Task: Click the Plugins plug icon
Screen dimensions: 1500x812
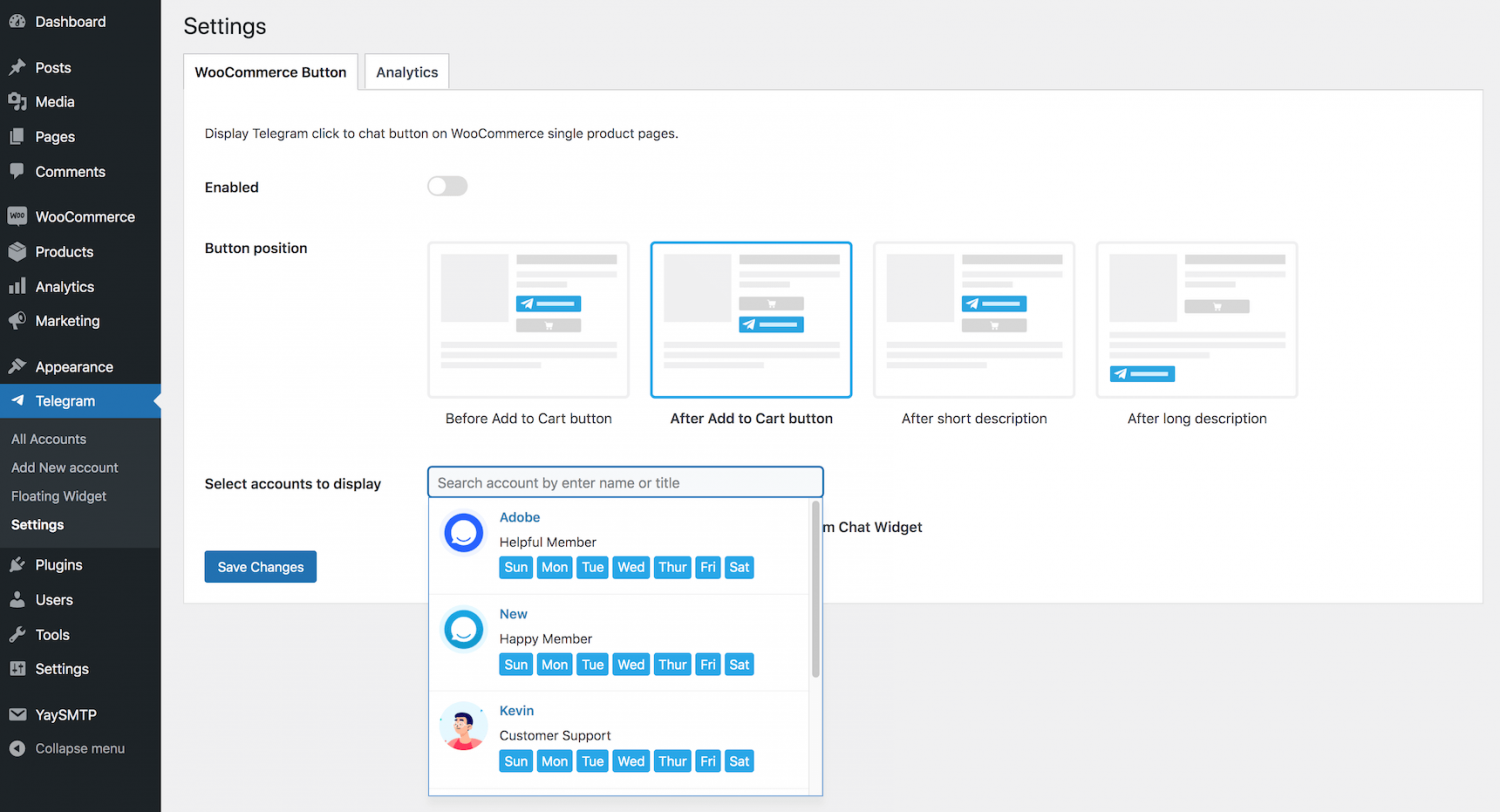Action: [17, 565]
